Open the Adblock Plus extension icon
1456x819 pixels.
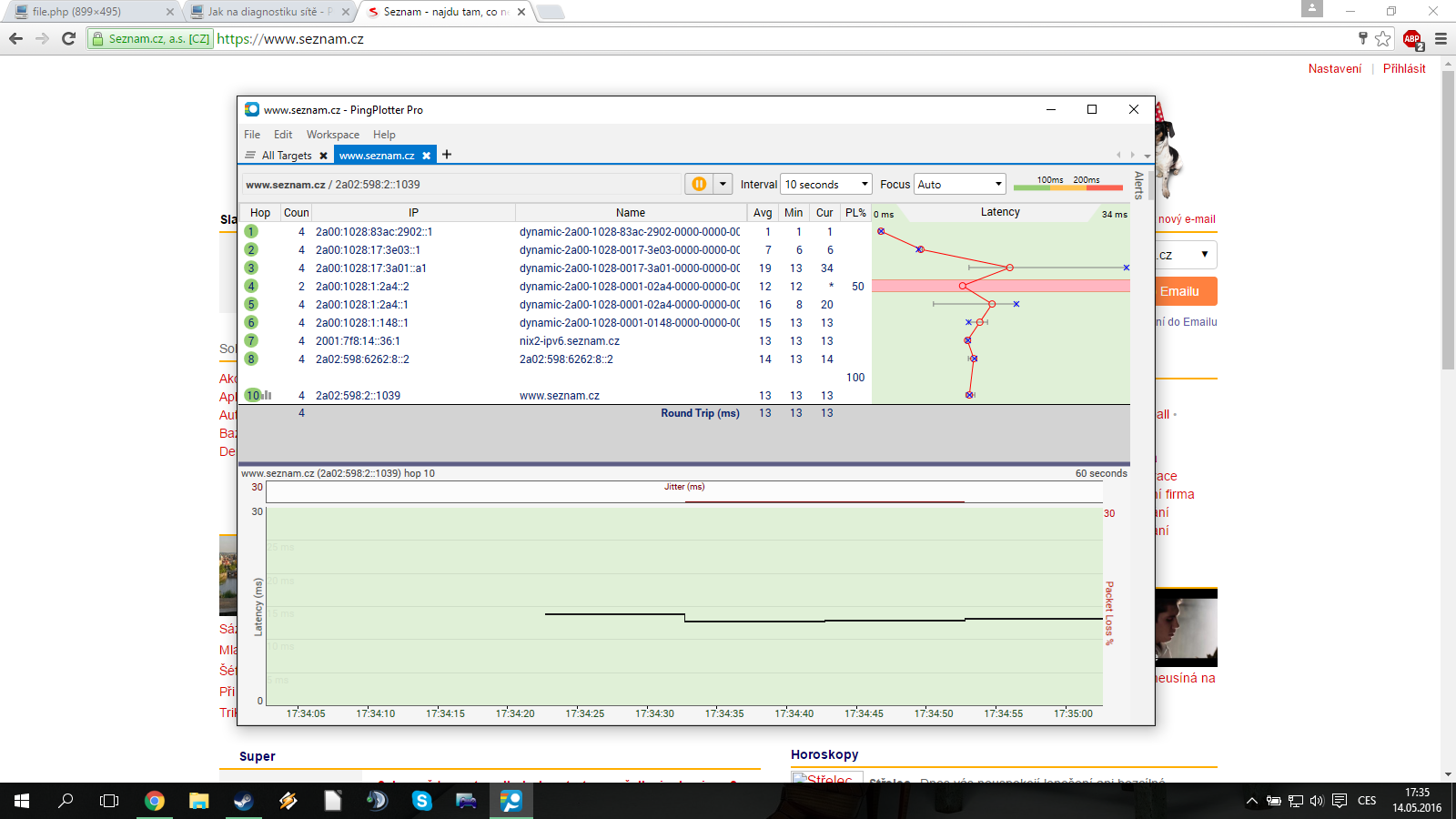[x=1411, y=38]
